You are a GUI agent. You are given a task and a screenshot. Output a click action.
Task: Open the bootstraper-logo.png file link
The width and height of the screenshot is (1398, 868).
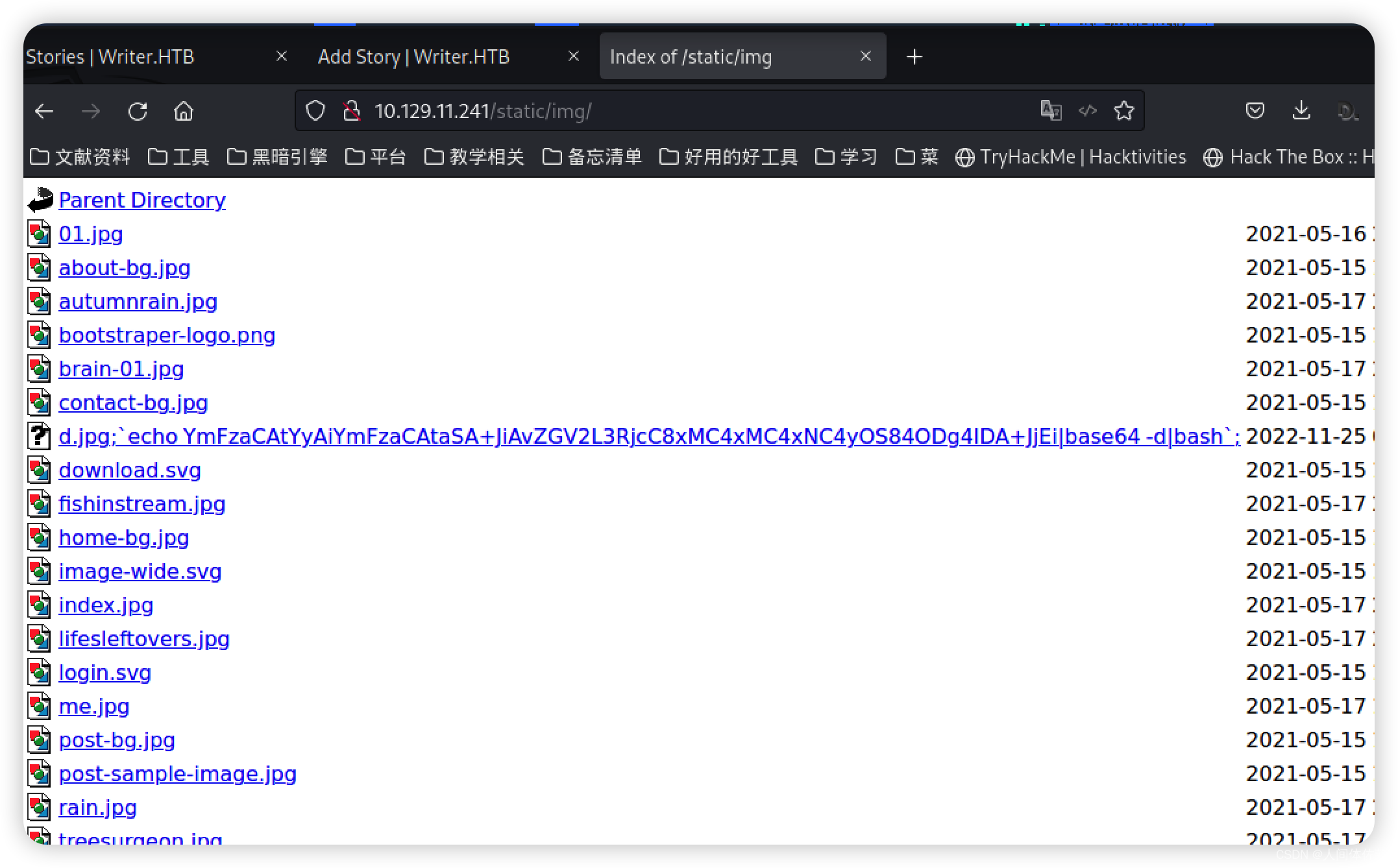167,335
